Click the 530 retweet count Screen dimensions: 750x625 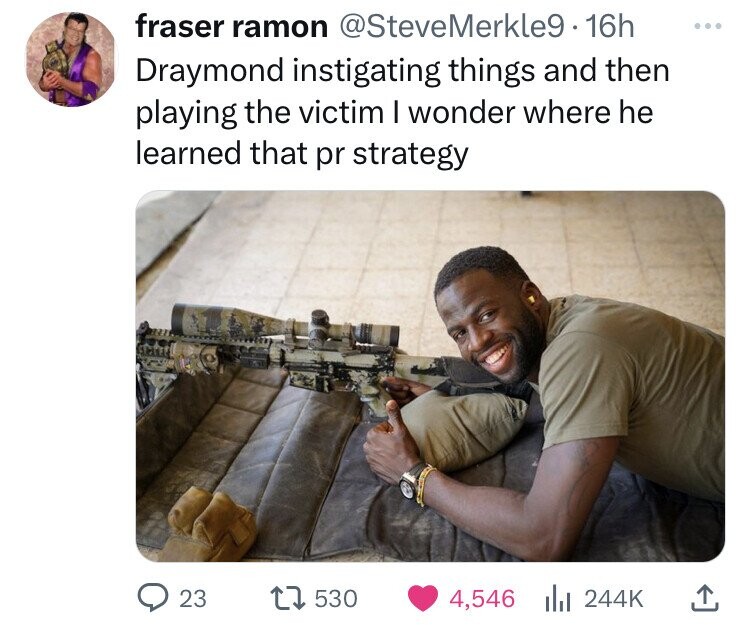tap(336, 599)
